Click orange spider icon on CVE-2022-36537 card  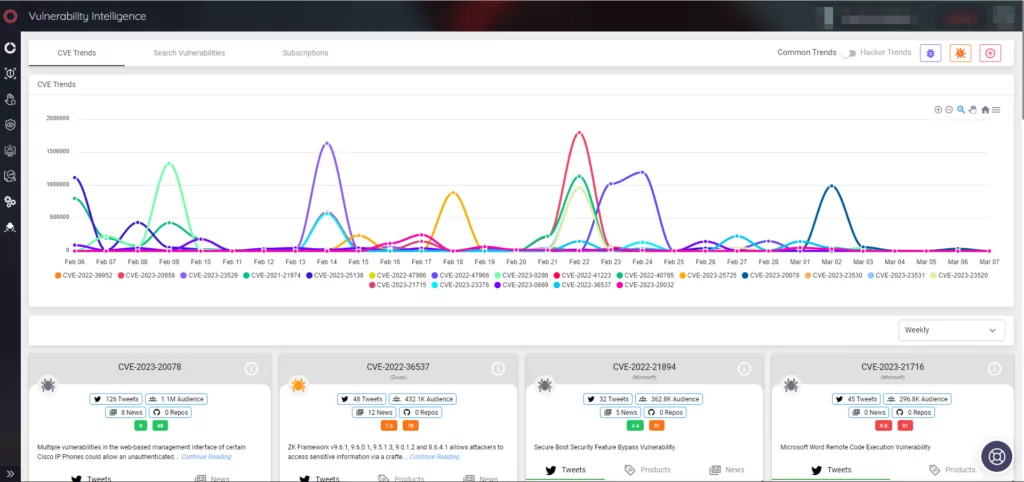[x=298, y=385]
